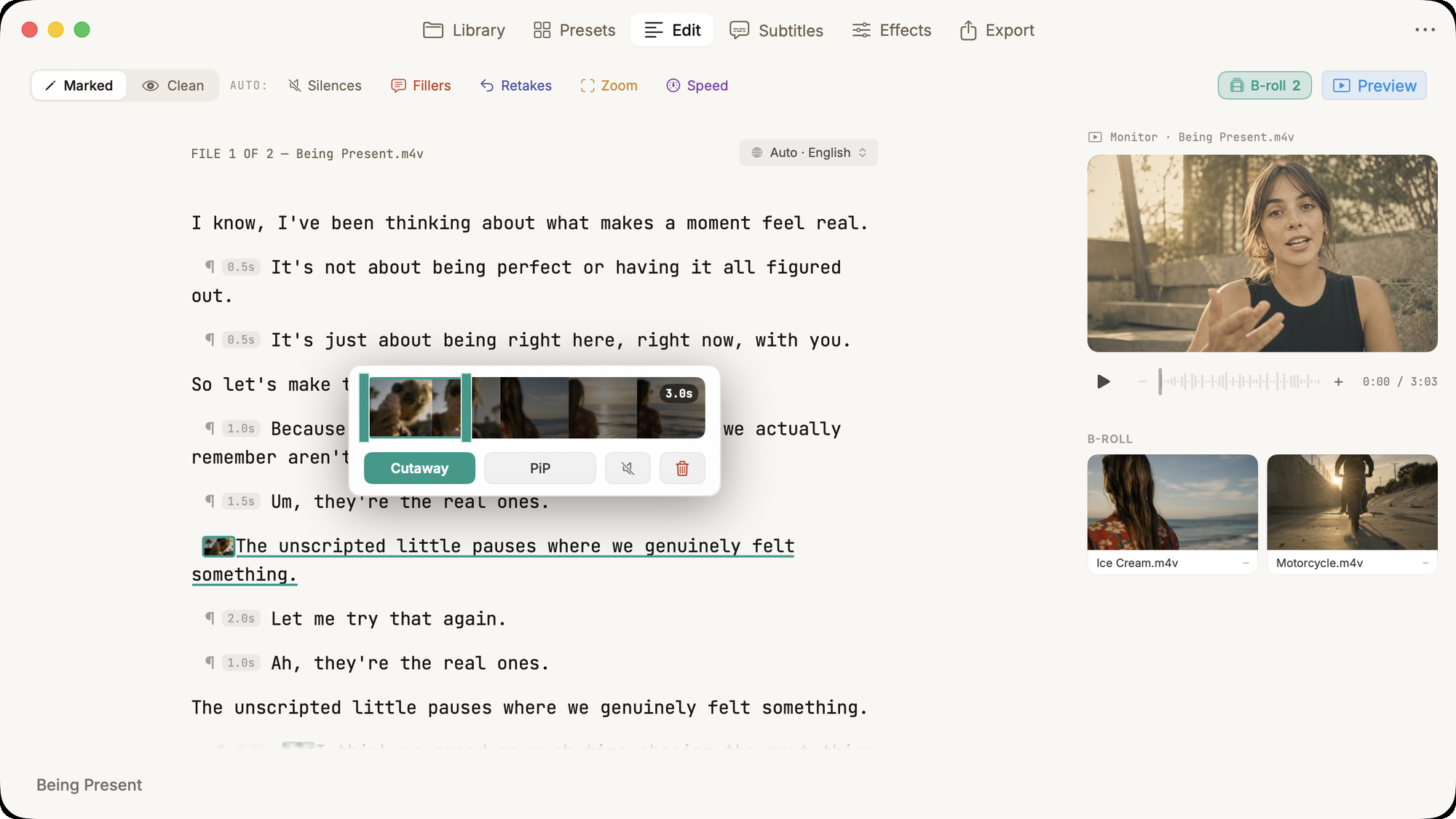Click the monitor video preview frame

click(x=1262, y=253)
